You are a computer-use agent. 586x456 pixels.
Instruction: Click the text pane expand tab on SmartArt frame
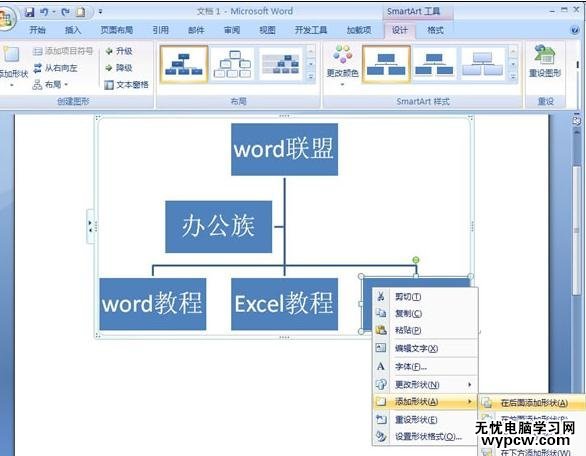pos(90,227)
